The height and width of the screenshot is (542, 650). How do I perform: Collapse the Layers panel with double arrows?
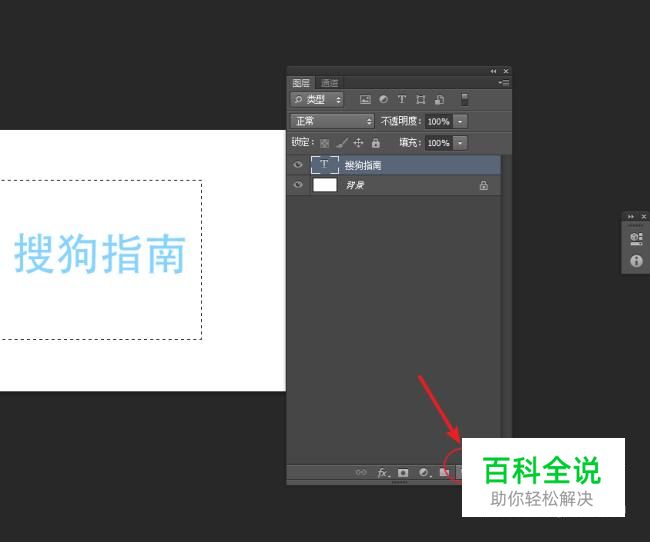tap(493, 71)
